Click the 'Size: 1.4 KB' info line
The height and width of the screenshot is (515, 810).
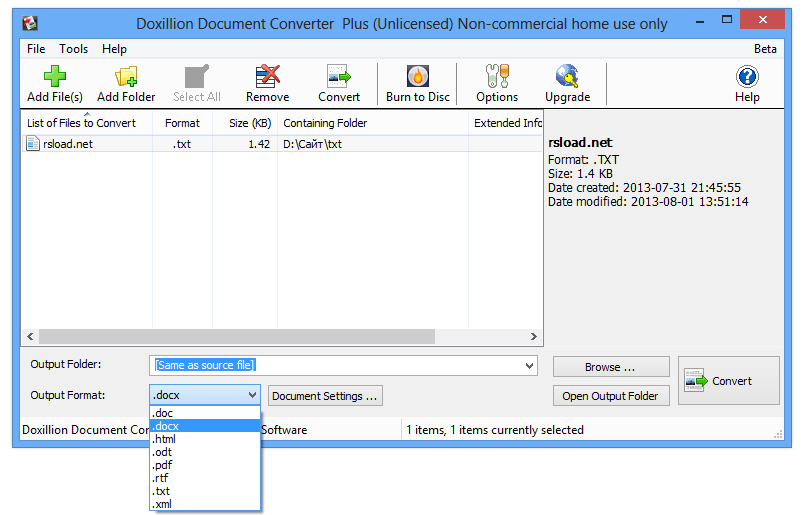coord(580,174)
